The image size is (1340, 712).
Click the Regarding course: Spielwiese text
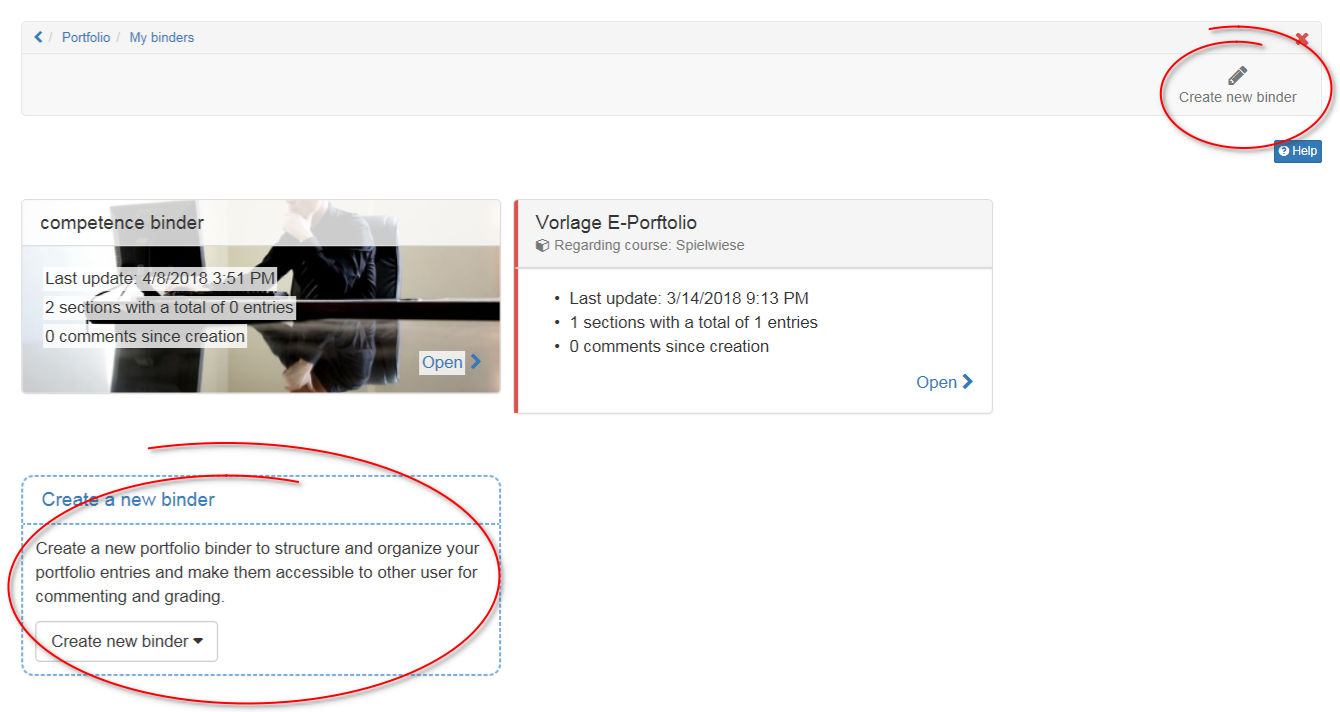[649, 246]
